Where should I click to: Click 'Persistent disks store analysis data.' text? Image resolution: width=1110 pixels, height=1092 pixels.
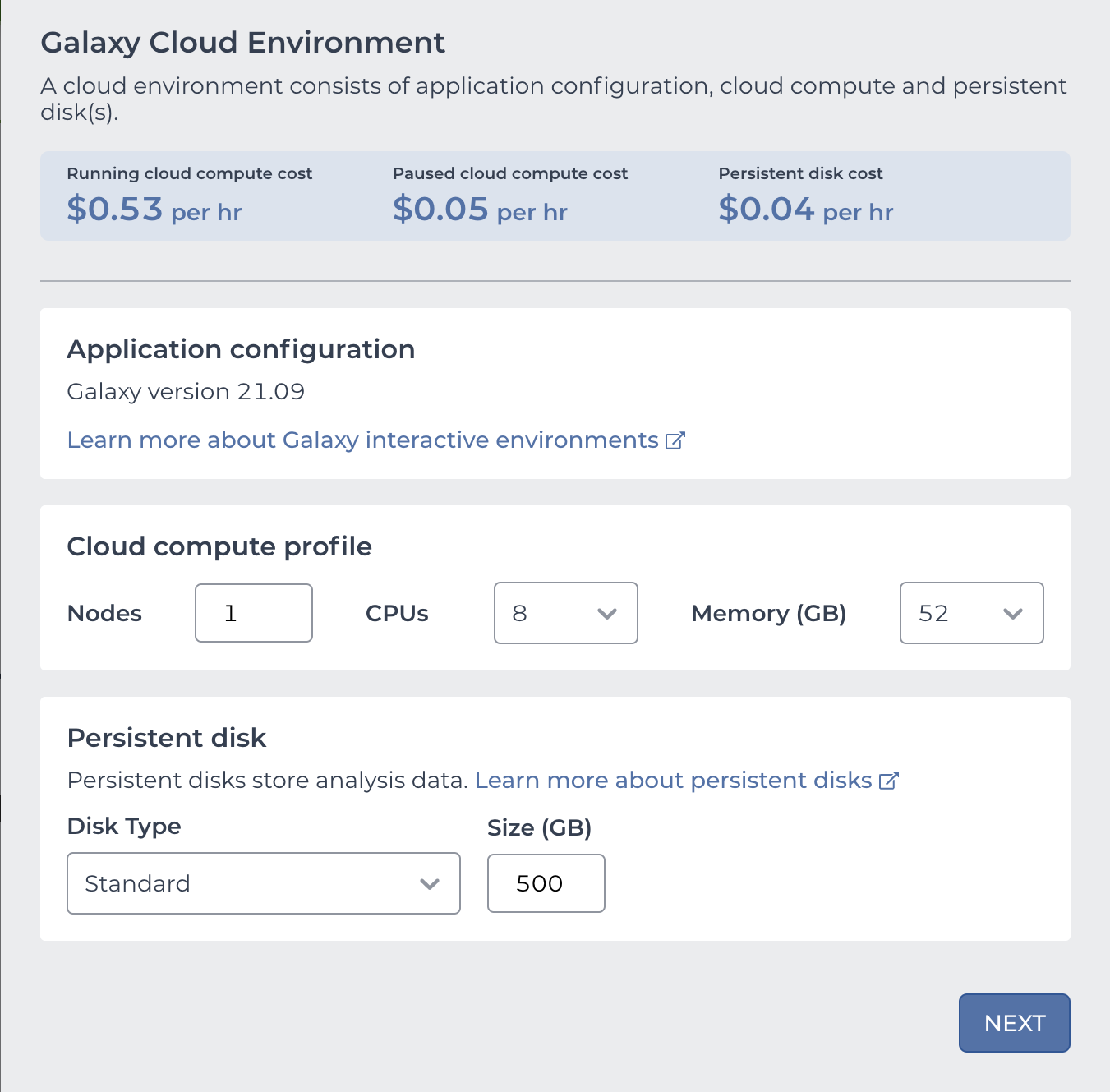pos(268,781)
